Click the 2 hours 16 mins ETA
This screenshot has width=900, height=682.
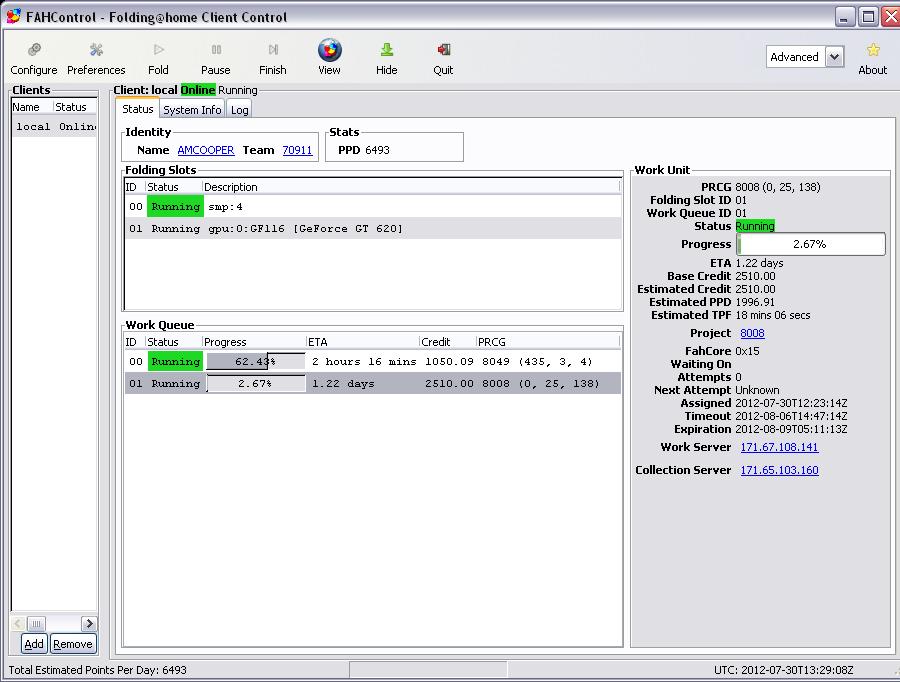(364, 362)
